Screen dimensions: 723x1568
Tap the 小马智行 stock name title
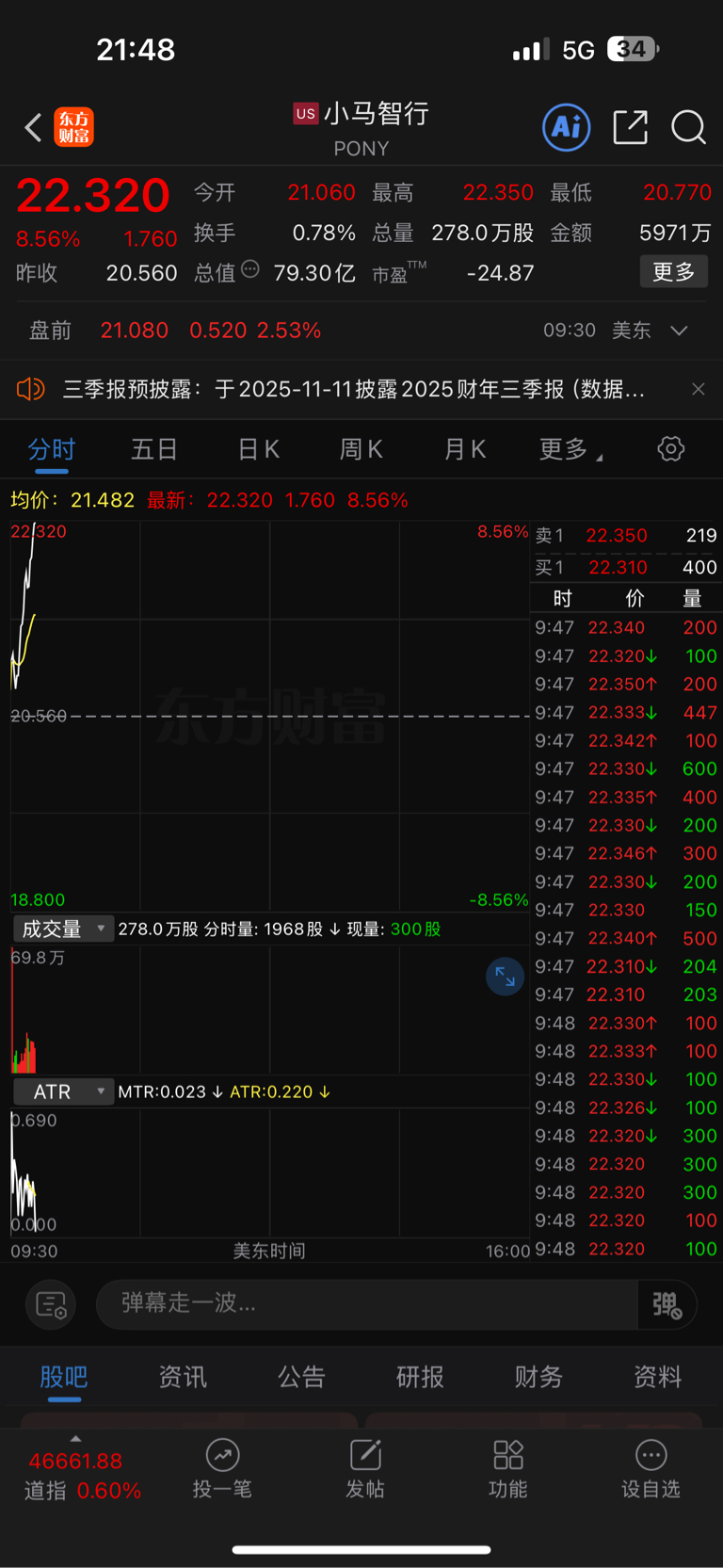(377, 114)
